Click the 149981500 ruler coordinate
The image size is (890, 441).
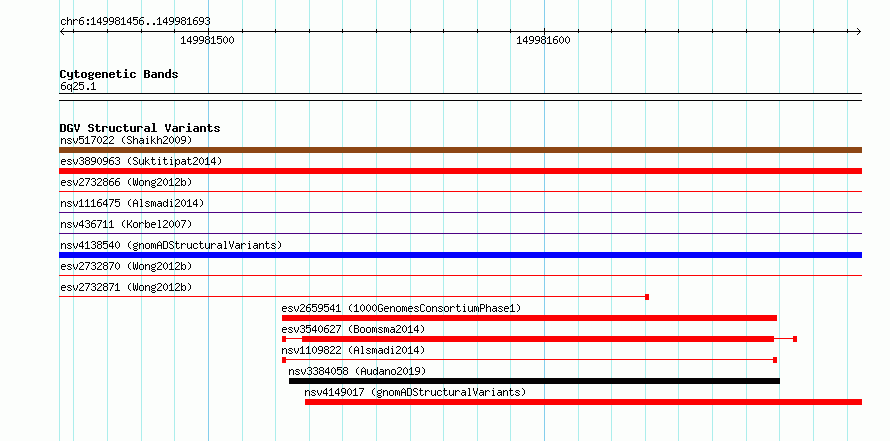pos(207,40)
